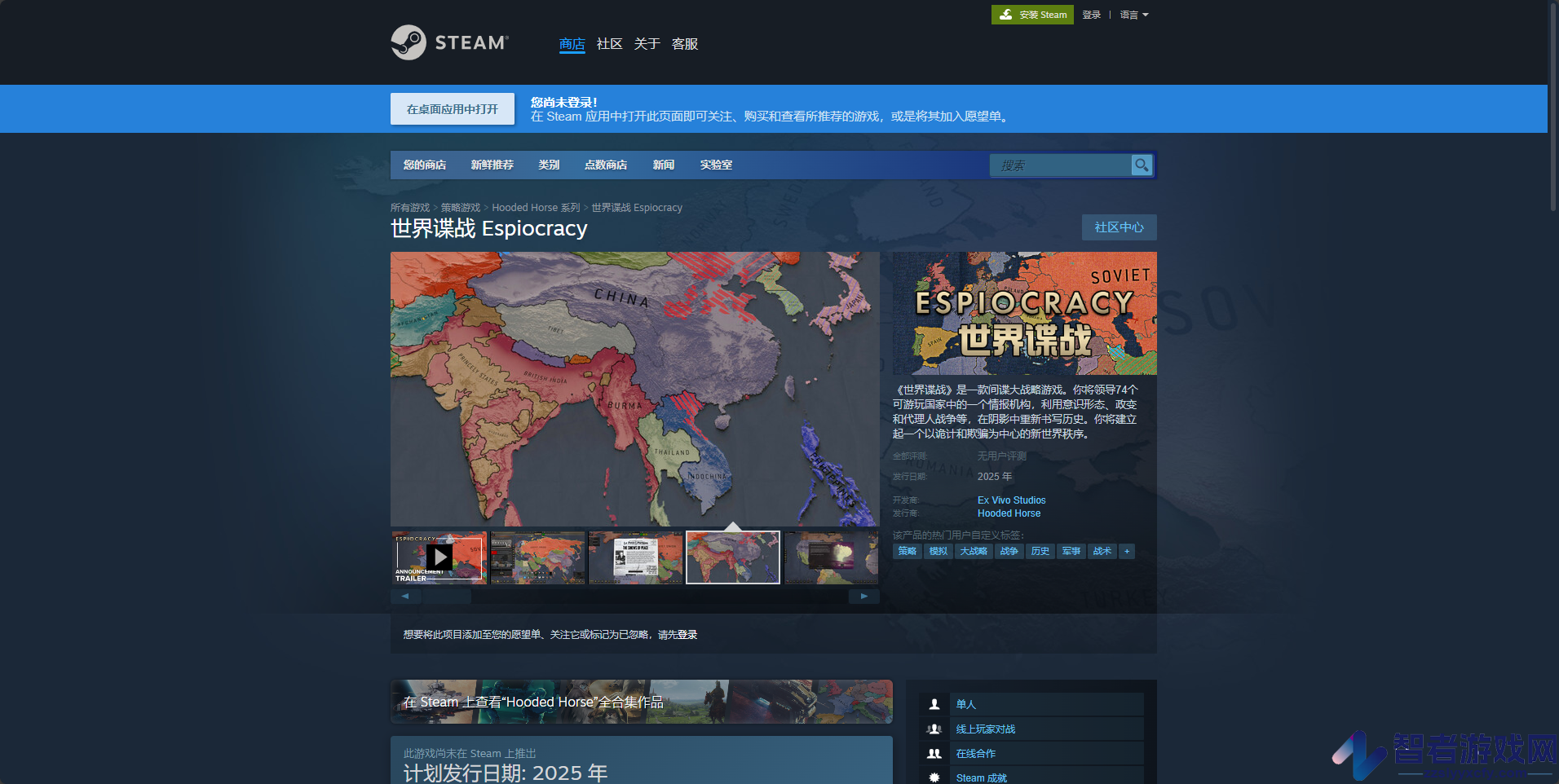Open the 语言 language dropdown
1559x784 pixels.
tap(1134, 15)
